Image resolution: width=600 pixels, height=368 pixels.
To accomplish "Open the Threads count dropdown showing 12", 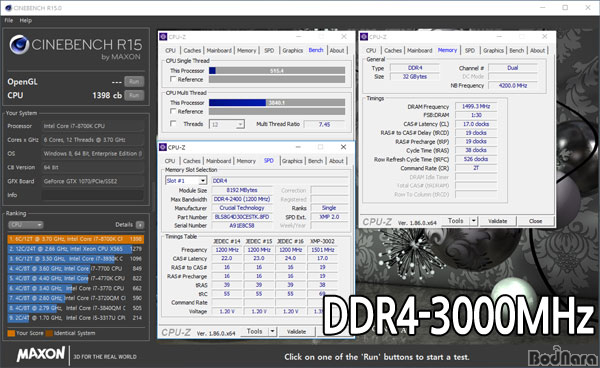I will 227,124.
